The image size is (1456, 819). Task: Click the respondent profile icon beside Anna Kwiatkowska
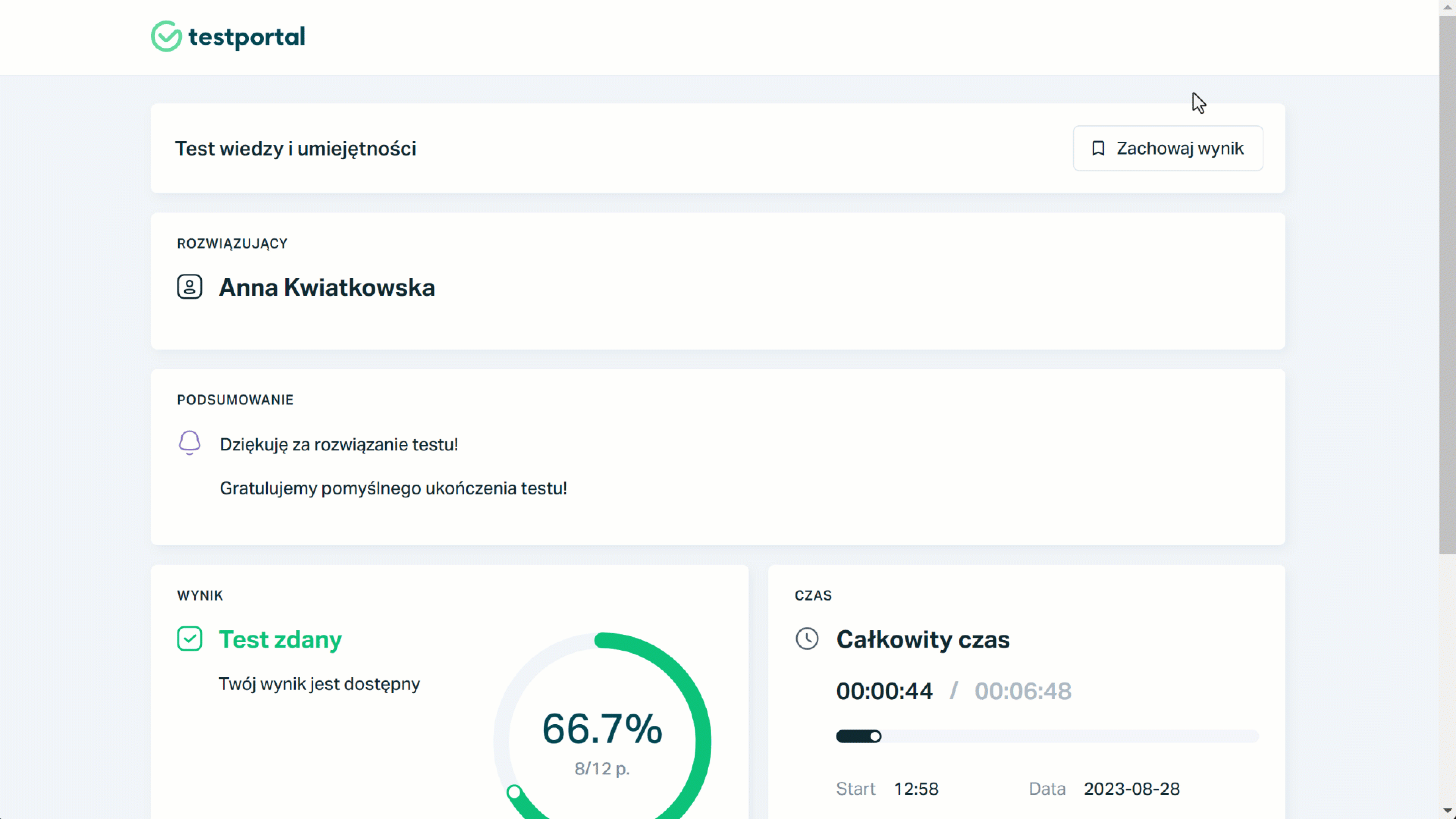189,287
